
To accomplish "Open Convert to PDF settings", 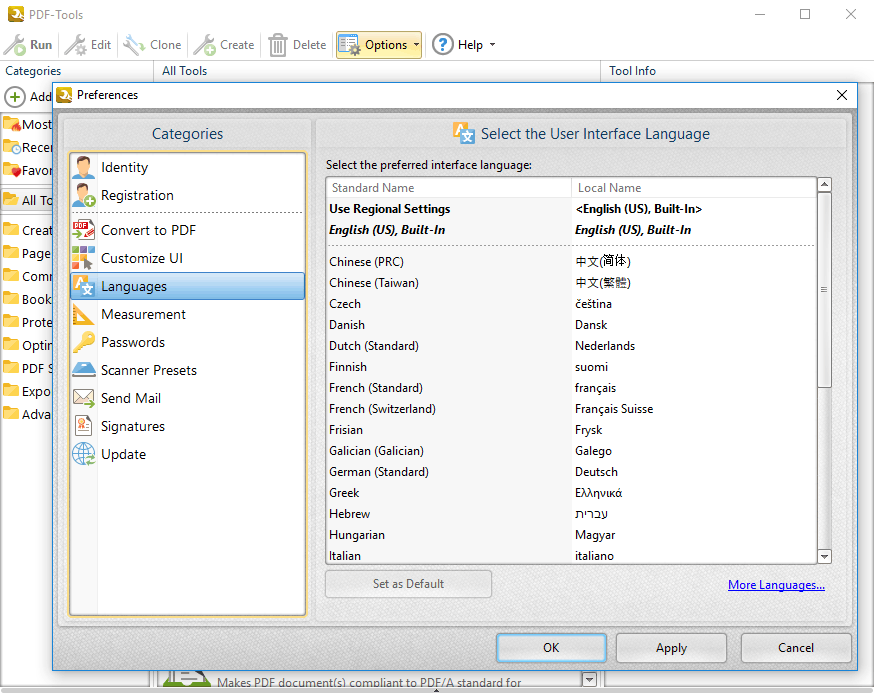I will coord(148,230).
